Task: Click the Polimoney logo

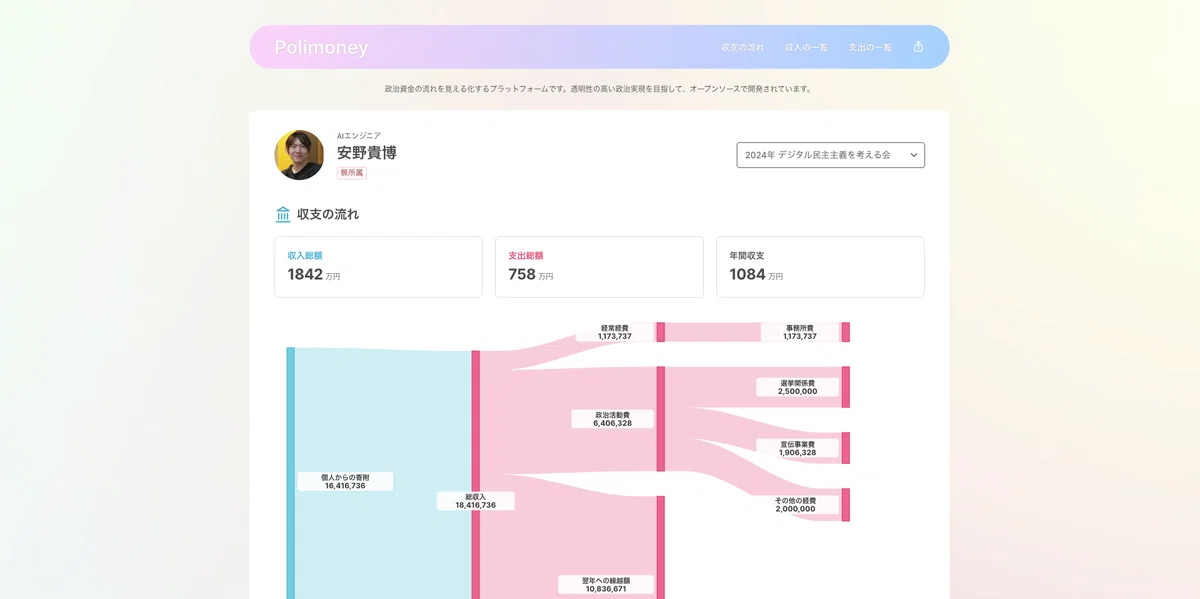Action: pos(321,47)
